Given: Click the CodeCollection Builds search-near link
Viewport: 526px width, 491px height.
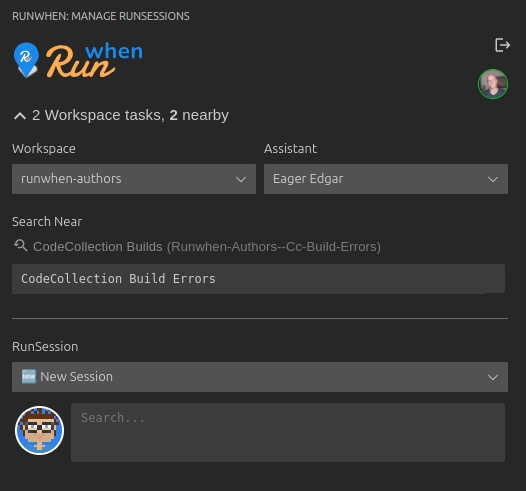Looking at the screenshot, I should (207, 247).
